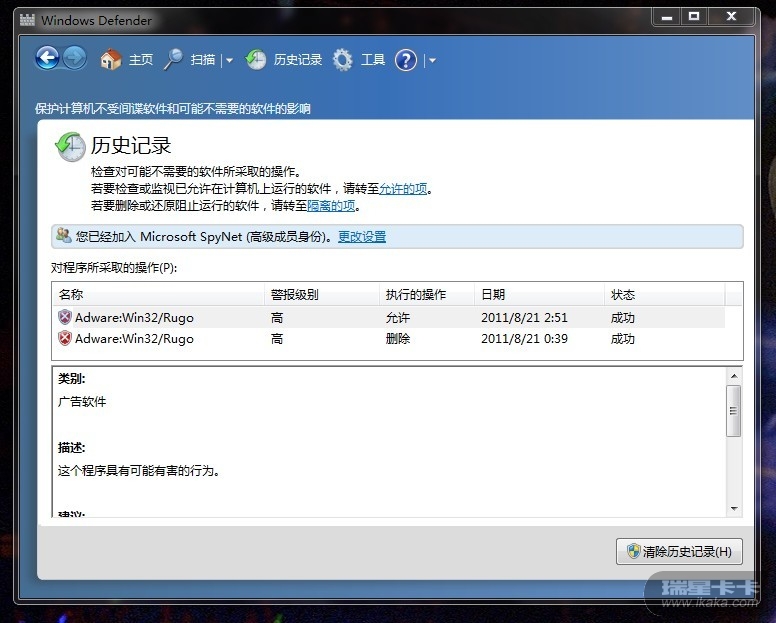The height and width of the screenshot is (623, 776).
Task: Click 高 alert level in 0:39 row
Action: pos(277,338)
